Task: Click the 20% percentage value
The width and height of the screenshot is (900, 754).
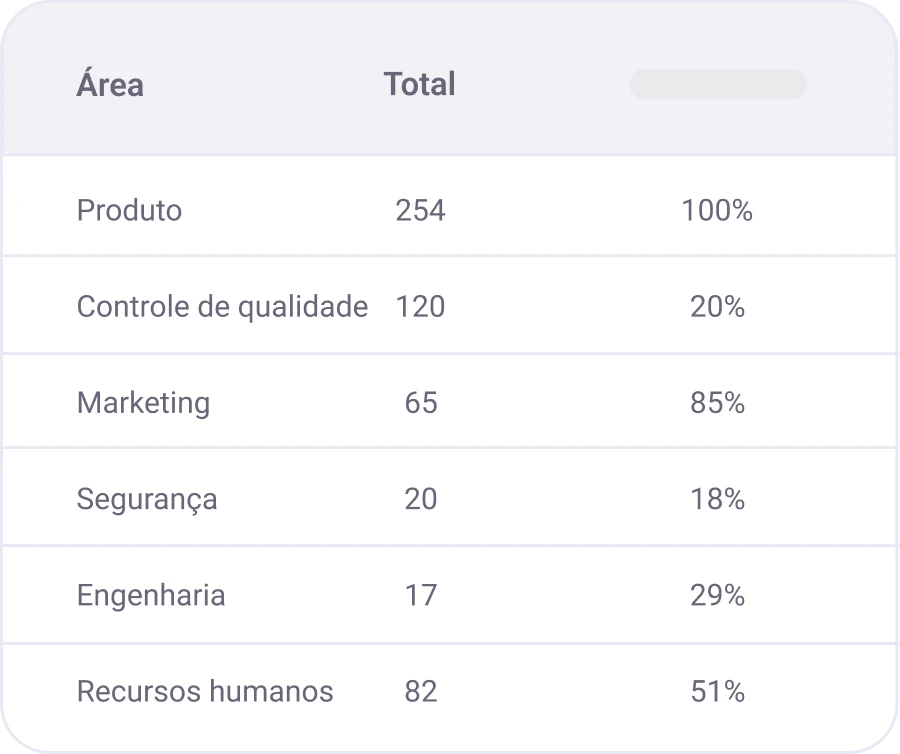Action: pyautogui.click(x=717, y=307)
